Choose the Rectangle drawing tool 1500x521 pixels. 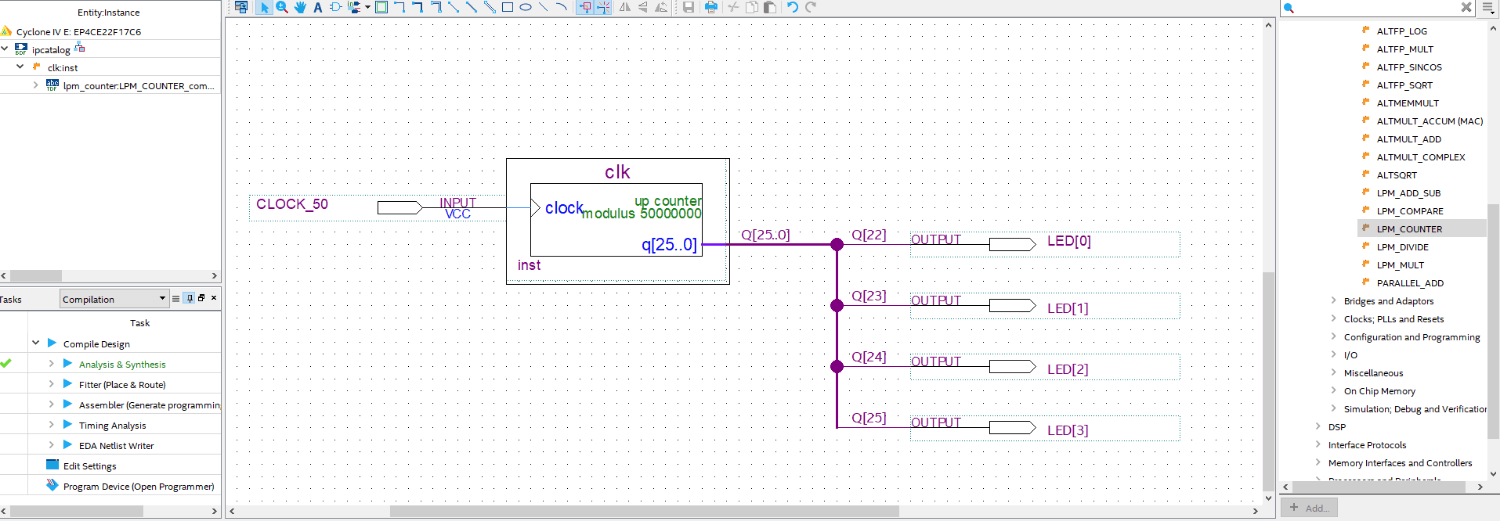point(507,7)
